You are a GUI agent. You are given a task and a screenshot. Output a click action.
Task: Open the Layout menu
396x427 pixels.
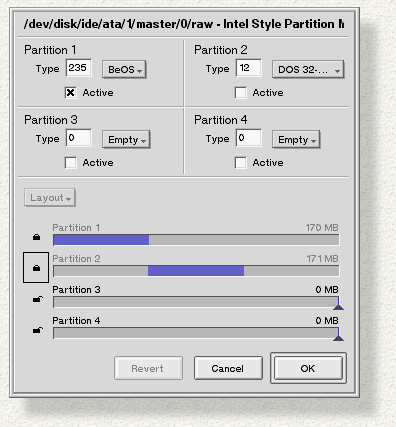click(50, 198)
